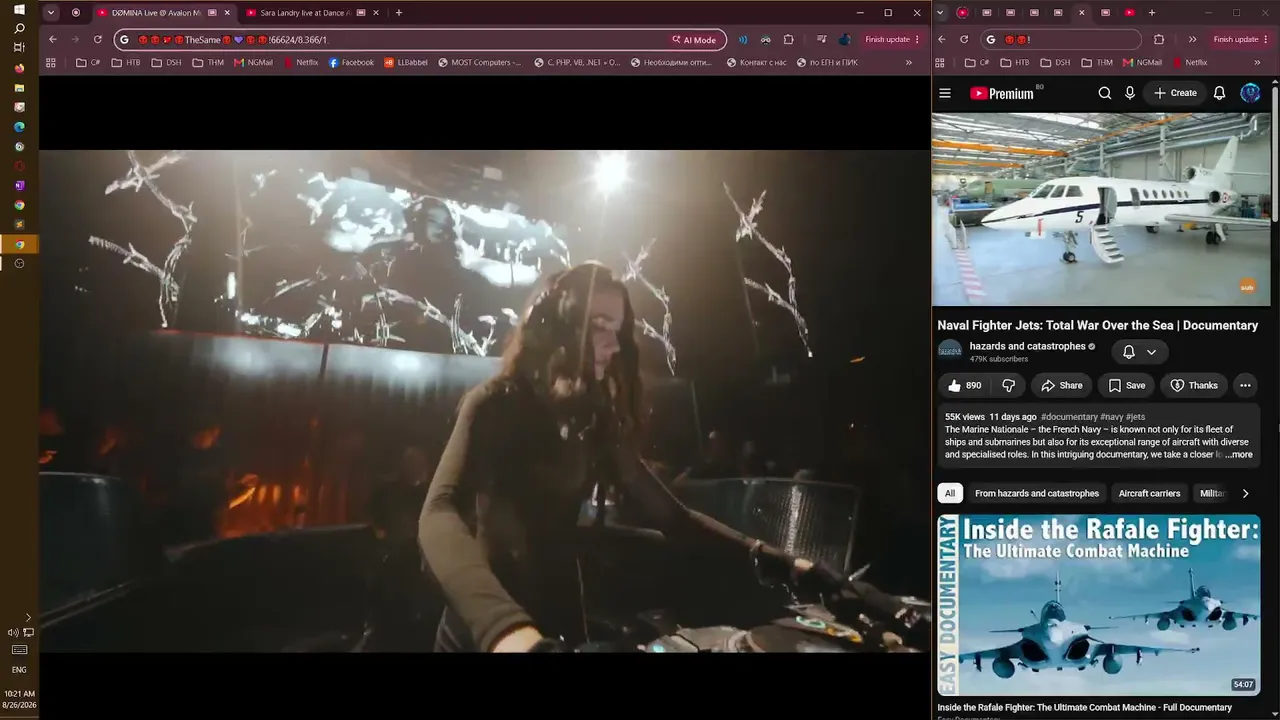The height and width of the screenshot is (720, 1280).
Task: Select the All filter chip
Action: [x=950, y=493]
